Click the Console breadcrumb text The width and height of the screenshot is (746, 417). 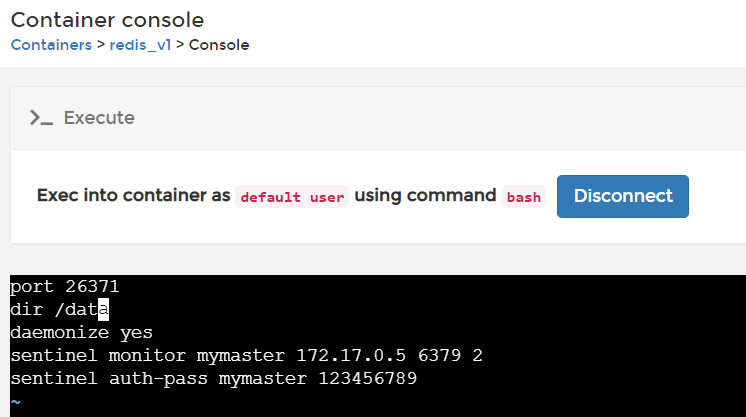pyautogui.click(x=219, y=45)
